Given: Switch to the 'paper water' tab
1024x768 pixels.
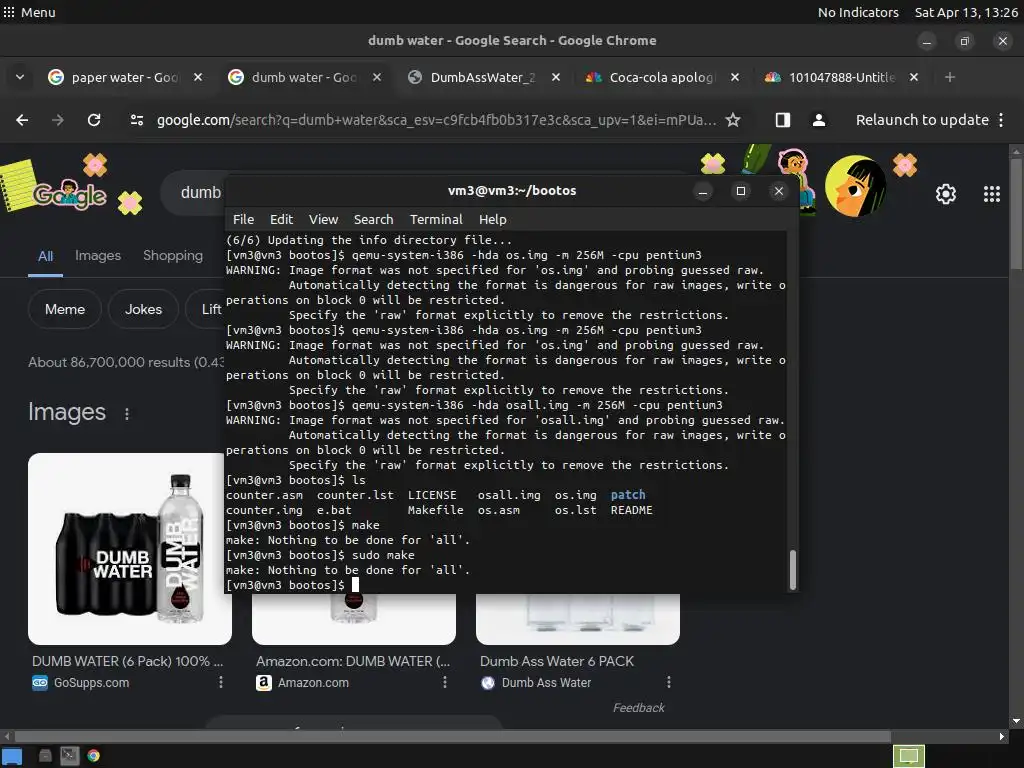Looking at the screenshot, I should pyautogui.click(x=124, y=77).
